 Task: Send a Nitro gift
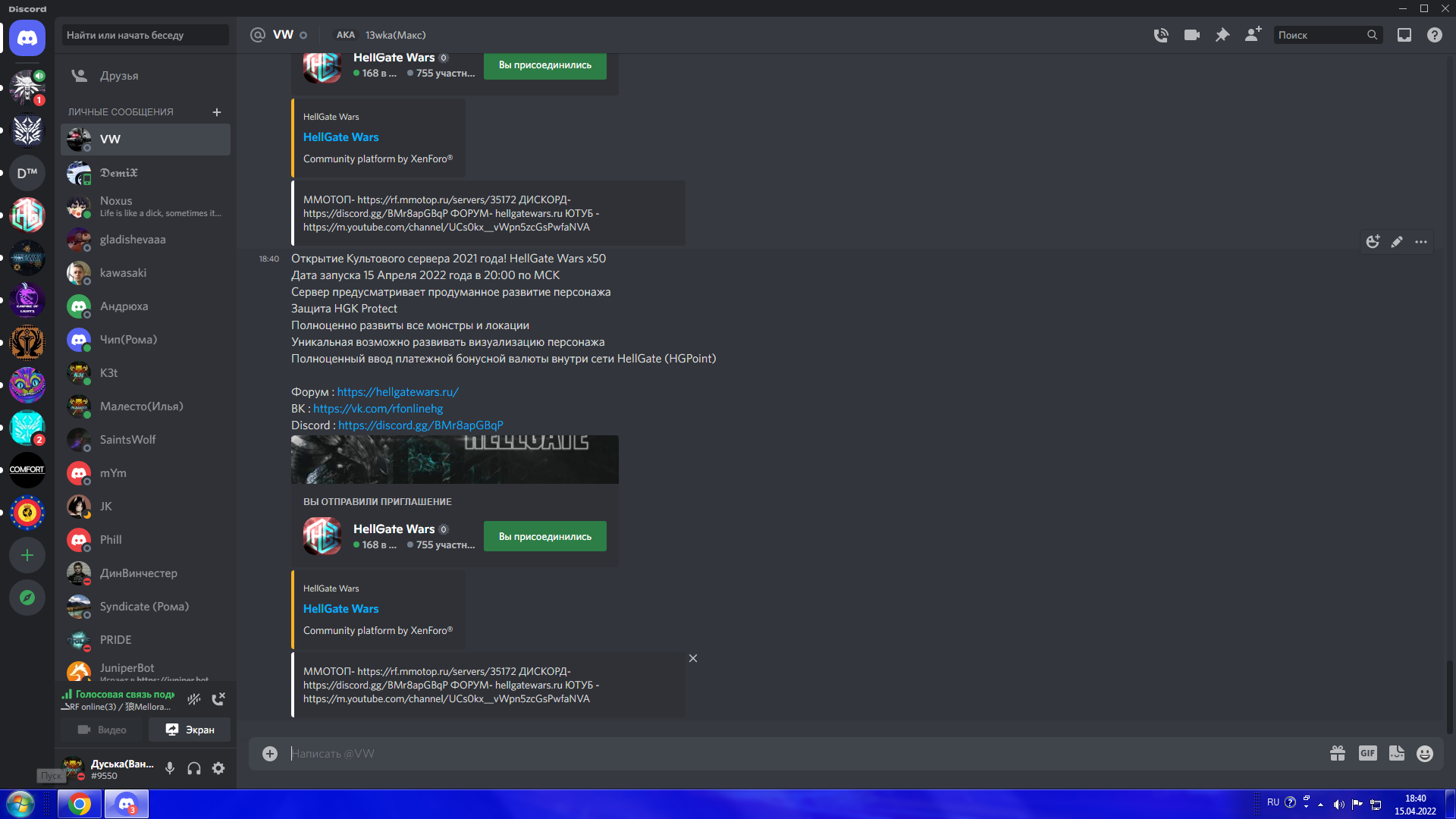(1338, 754)
